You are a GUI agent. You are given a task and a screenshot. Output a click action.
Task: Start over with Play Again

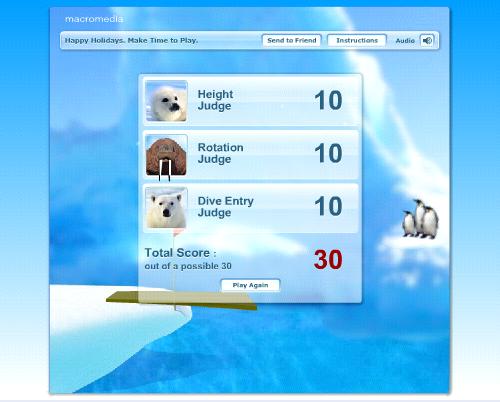point(250,285)
